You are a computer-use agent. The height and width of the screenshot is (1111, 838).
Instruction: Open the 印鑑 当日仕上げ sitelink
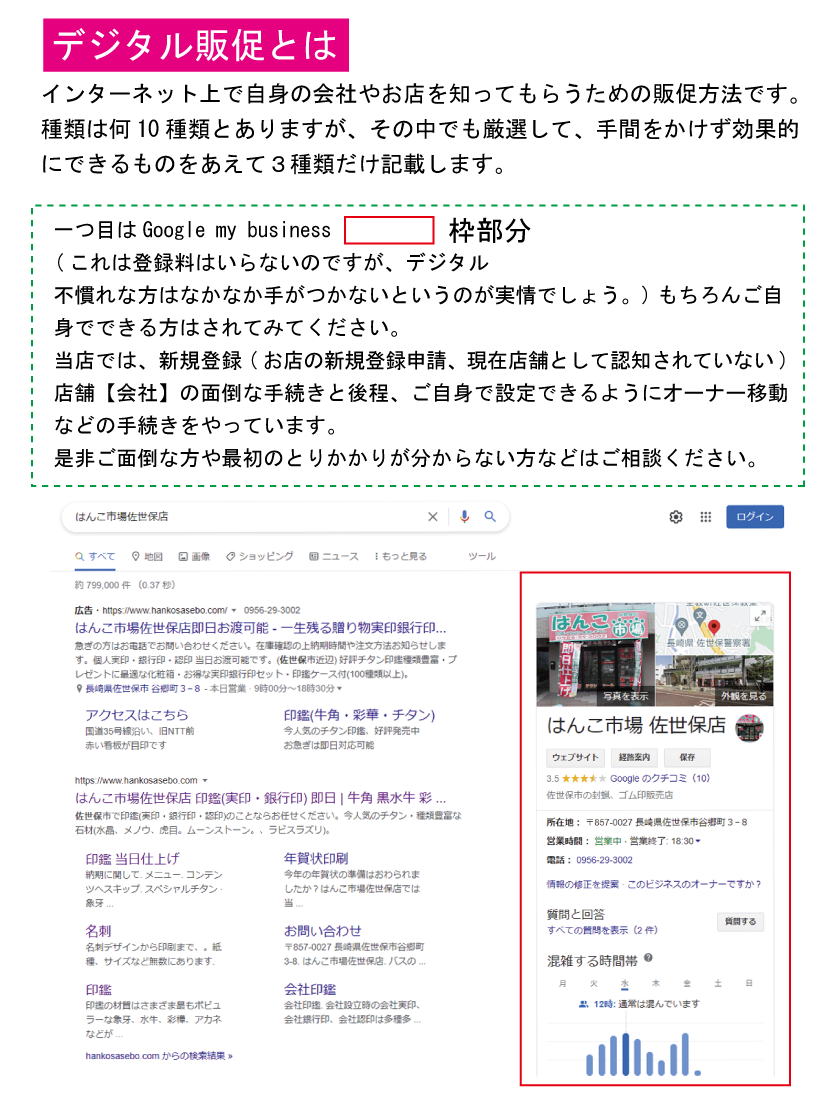click(x=132, y=859)
